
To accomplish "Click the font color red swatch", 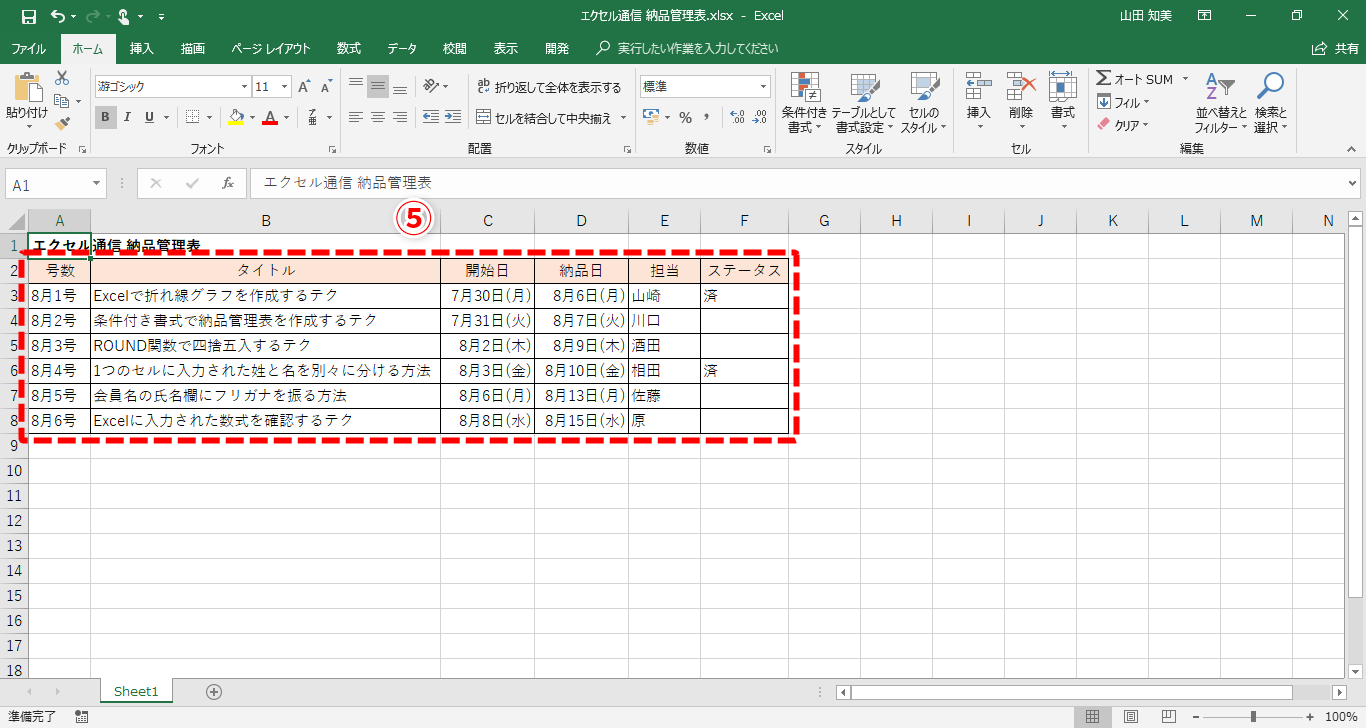I will click(x=269, y=117).
